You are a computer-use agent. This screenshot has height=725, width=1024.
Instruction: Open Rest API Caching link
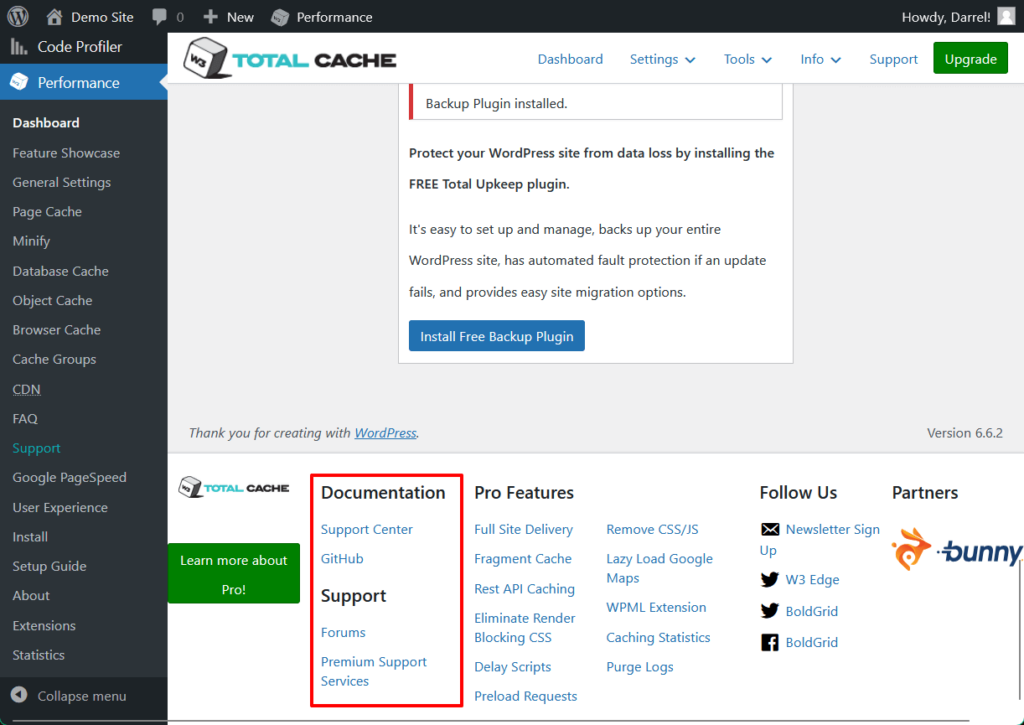[x=524, y=588]
